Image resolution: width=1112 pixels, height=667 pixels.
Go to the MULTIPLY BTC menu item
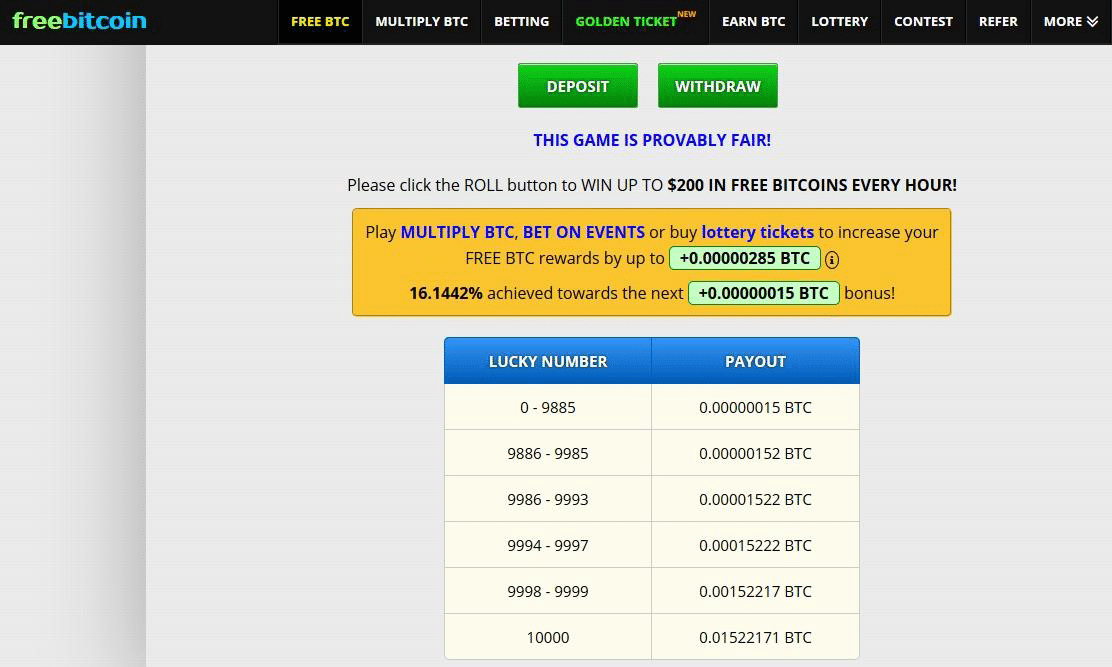click(x=421, y=22)
